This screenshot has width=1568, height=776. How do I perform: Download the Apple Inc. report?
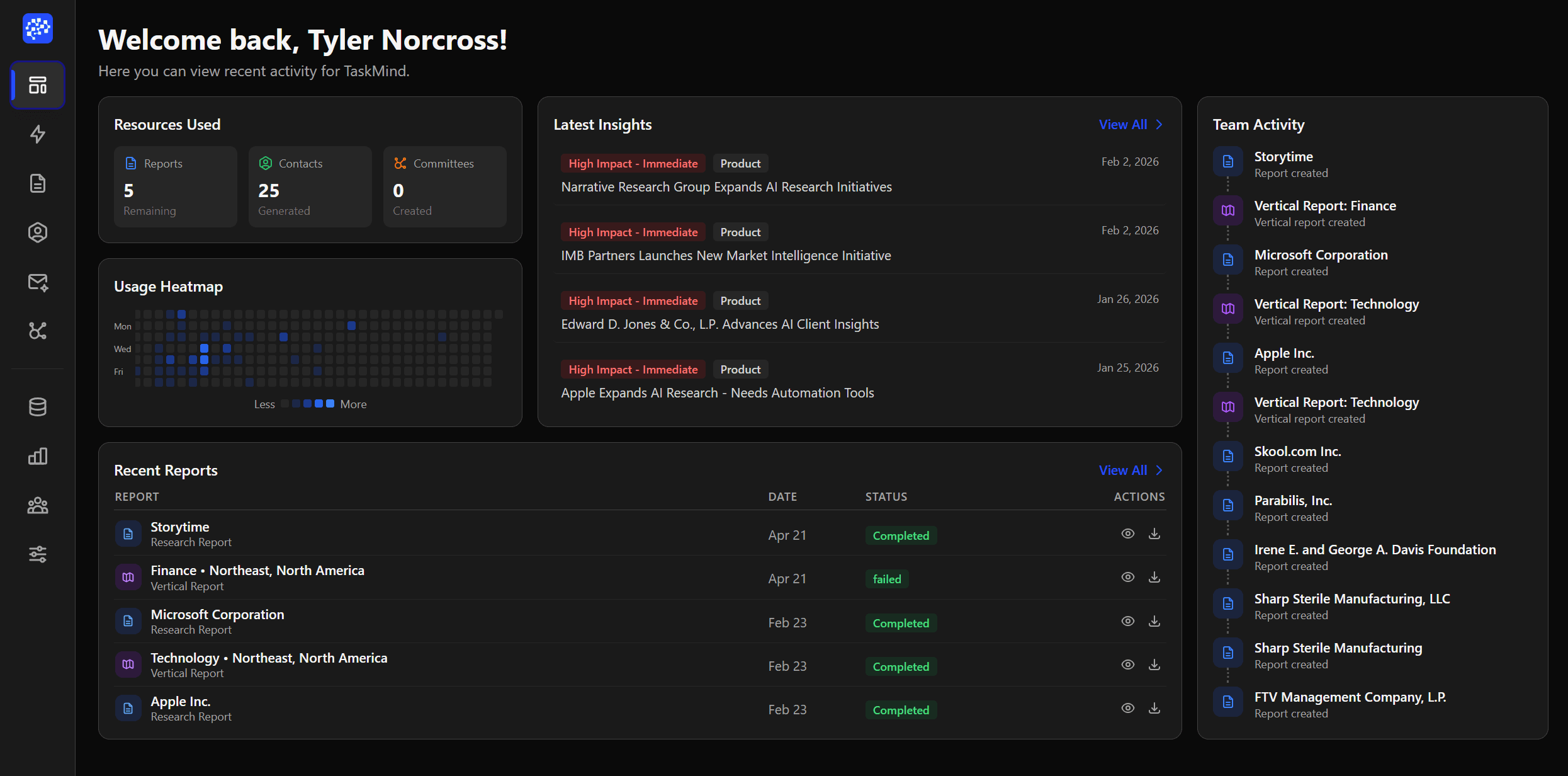[1154, 708]
